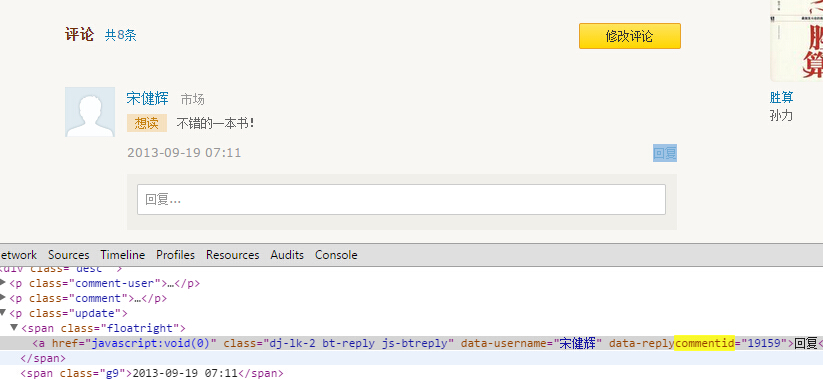Click the author name 孙力
Screen dimensions: 823x379
(781, 115)
